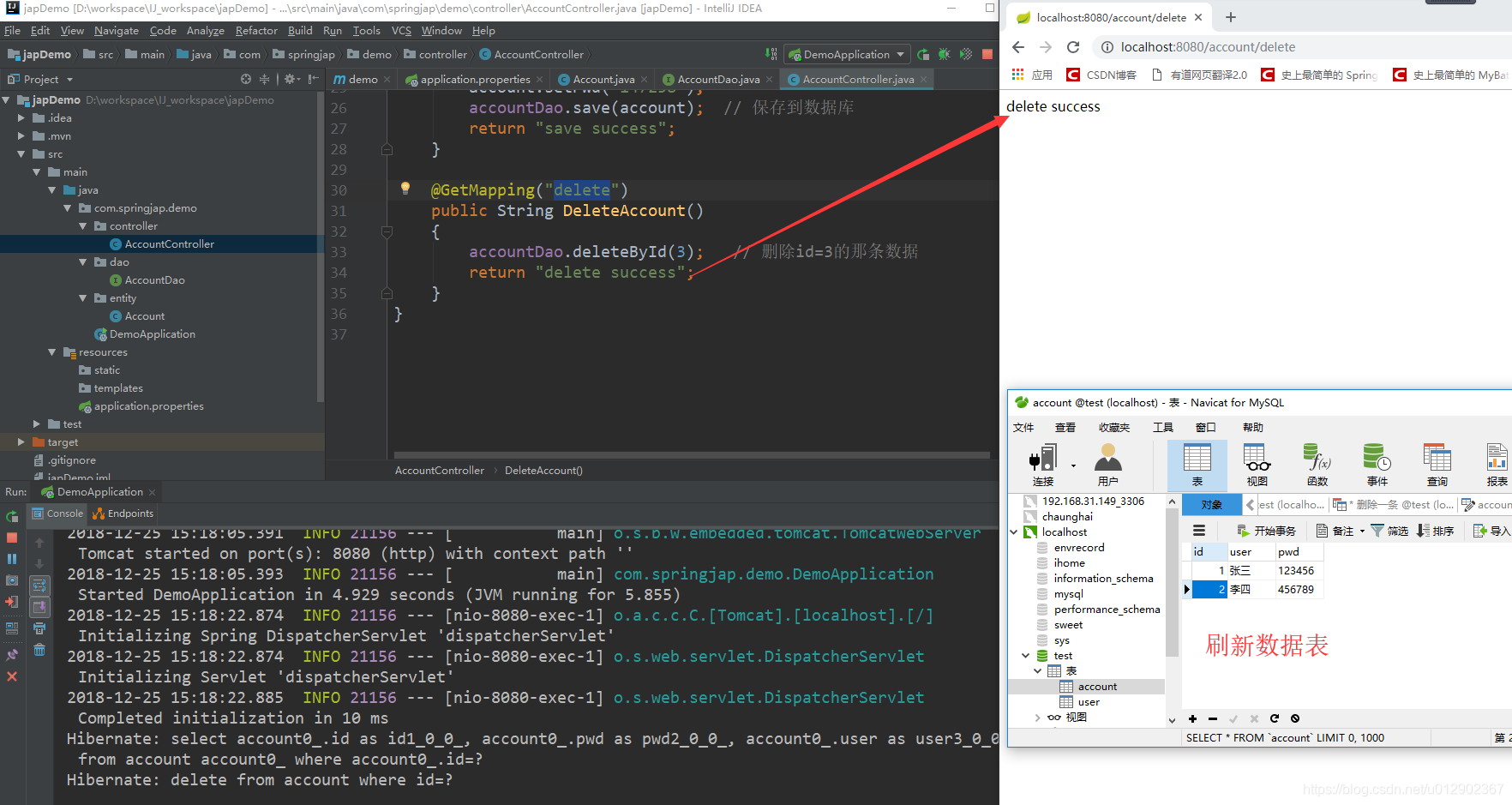Clear console output with the trash icon

[39, 651]
